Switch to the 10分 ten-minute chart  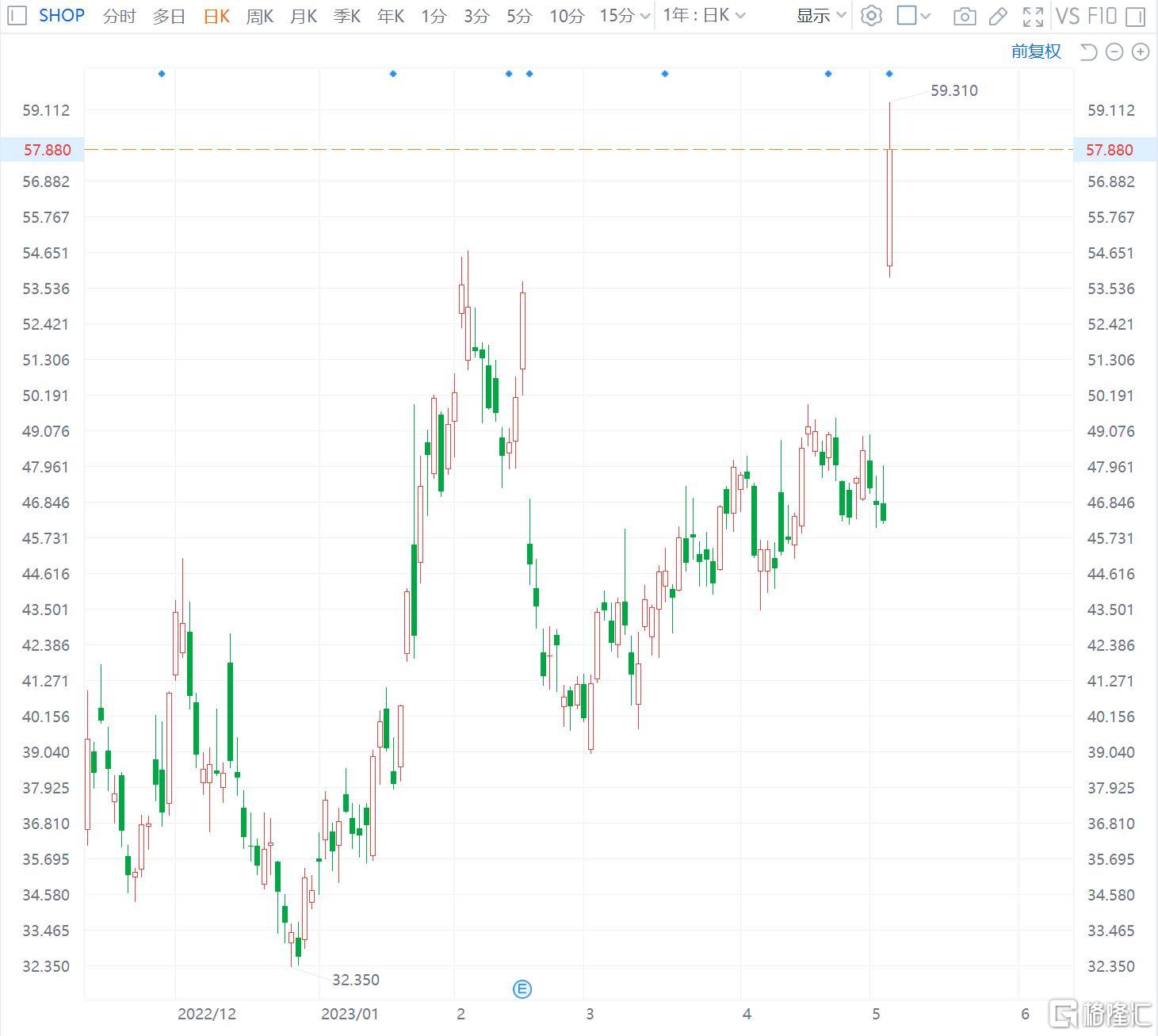coord(567,16)
